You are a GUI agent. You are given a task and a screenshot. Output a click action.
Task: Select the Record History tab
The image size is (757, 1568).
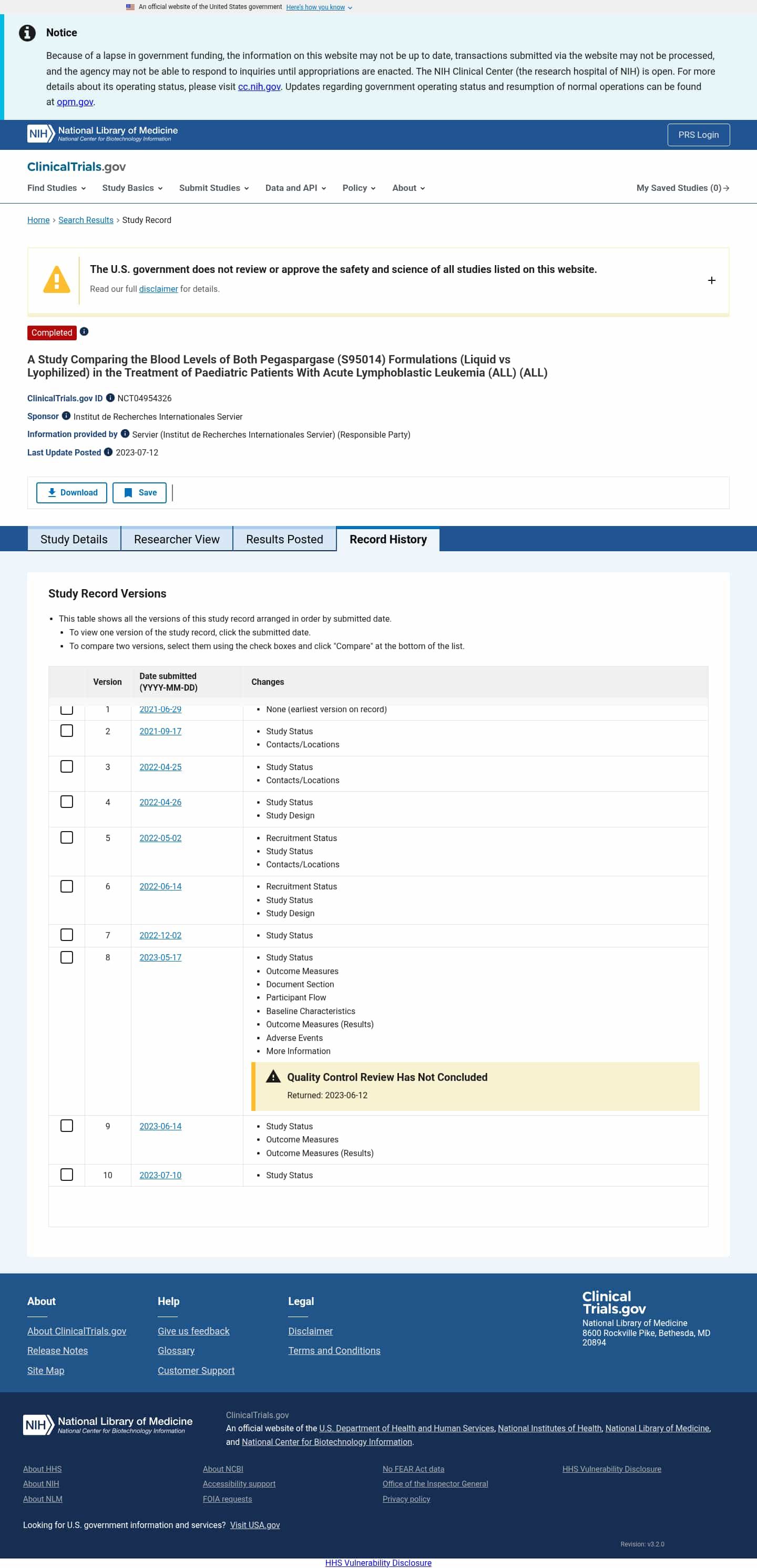tap(388, 539)
